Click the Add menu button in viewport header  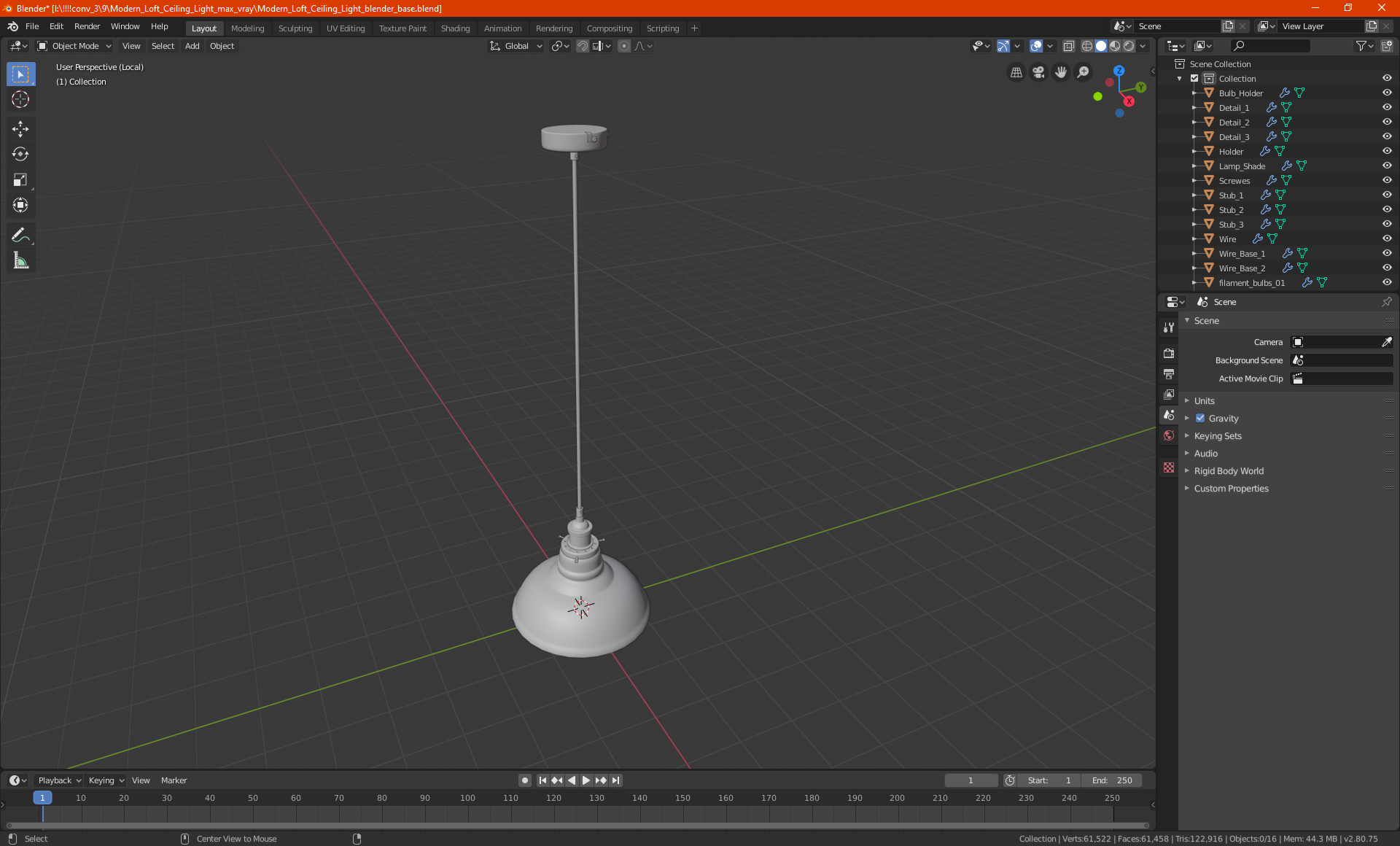[192, 46]
